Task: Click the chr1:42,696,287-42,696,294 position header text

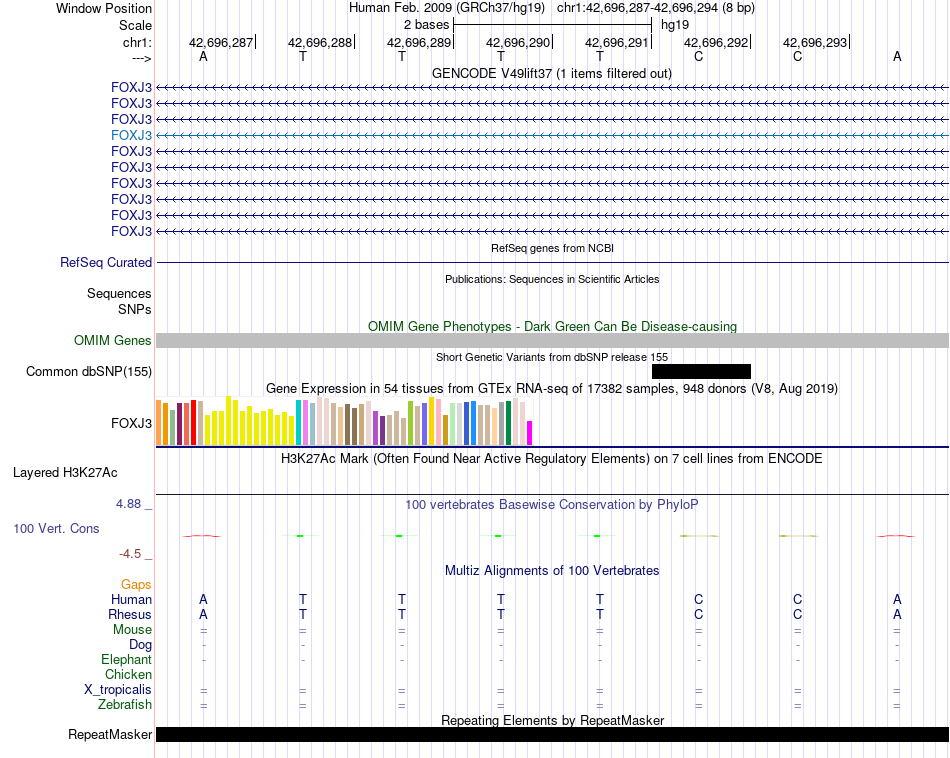Action: 656,8
